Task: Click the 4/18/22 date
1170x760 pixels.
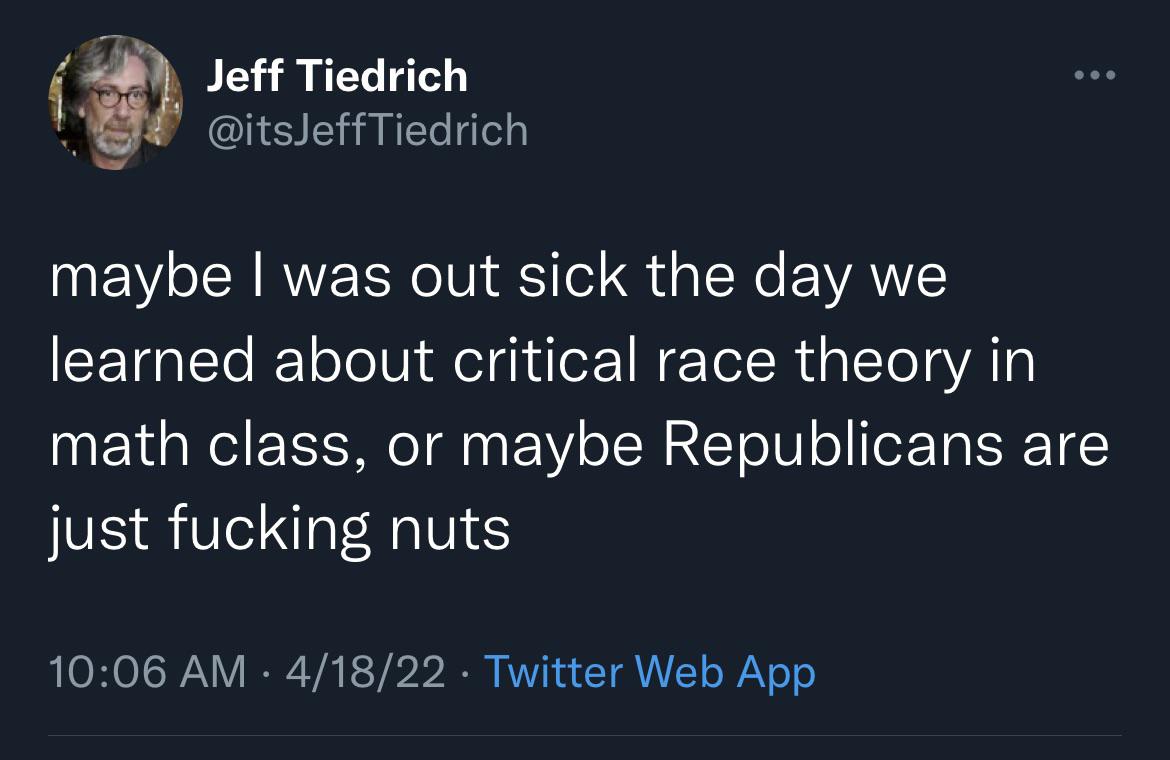Action: click(365, 671)
